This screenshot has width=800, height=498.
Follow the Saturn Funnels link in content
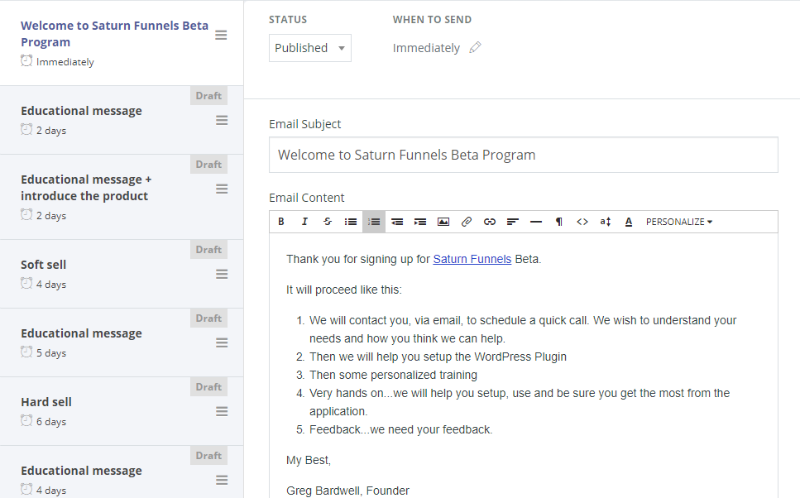(x=472, y=259)
